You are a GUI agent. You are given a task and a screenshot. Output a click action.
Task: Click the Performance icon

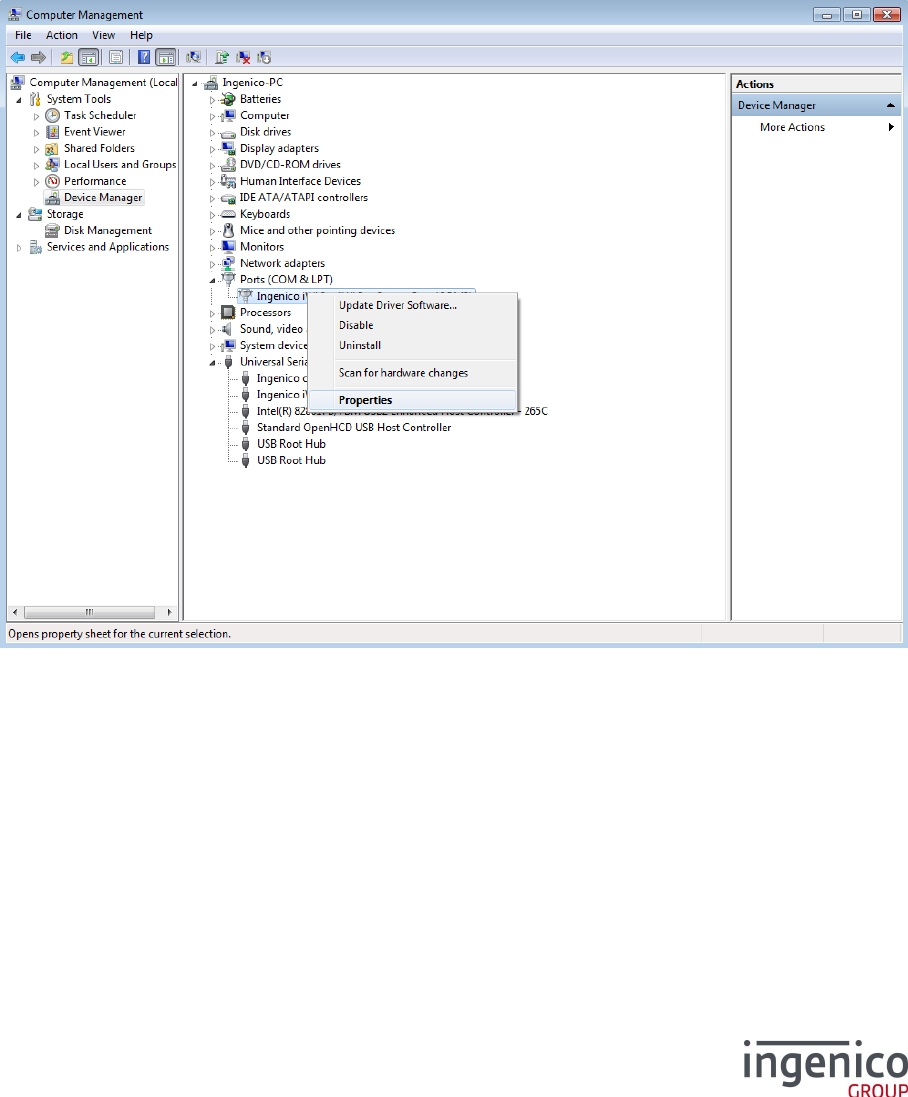point(52,181)
